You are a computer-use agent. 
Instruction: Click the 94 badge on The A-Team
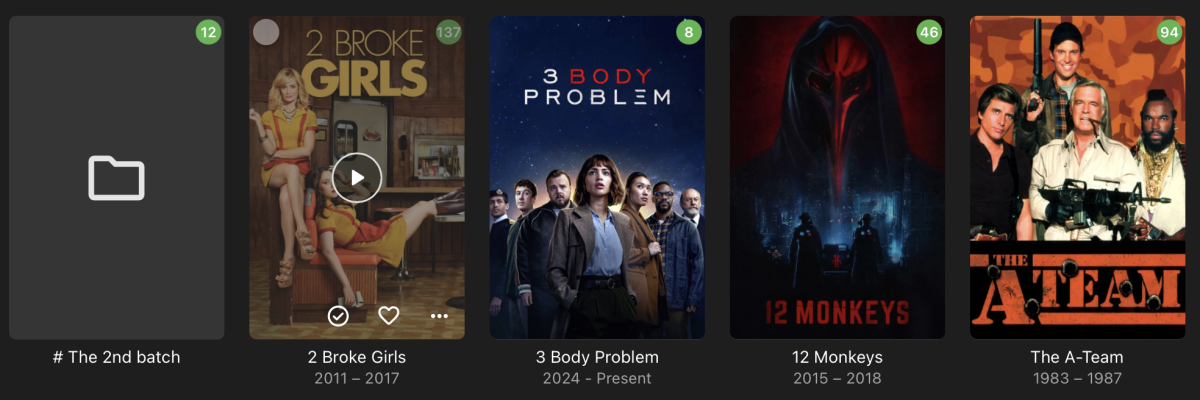tap(1169, 32)
